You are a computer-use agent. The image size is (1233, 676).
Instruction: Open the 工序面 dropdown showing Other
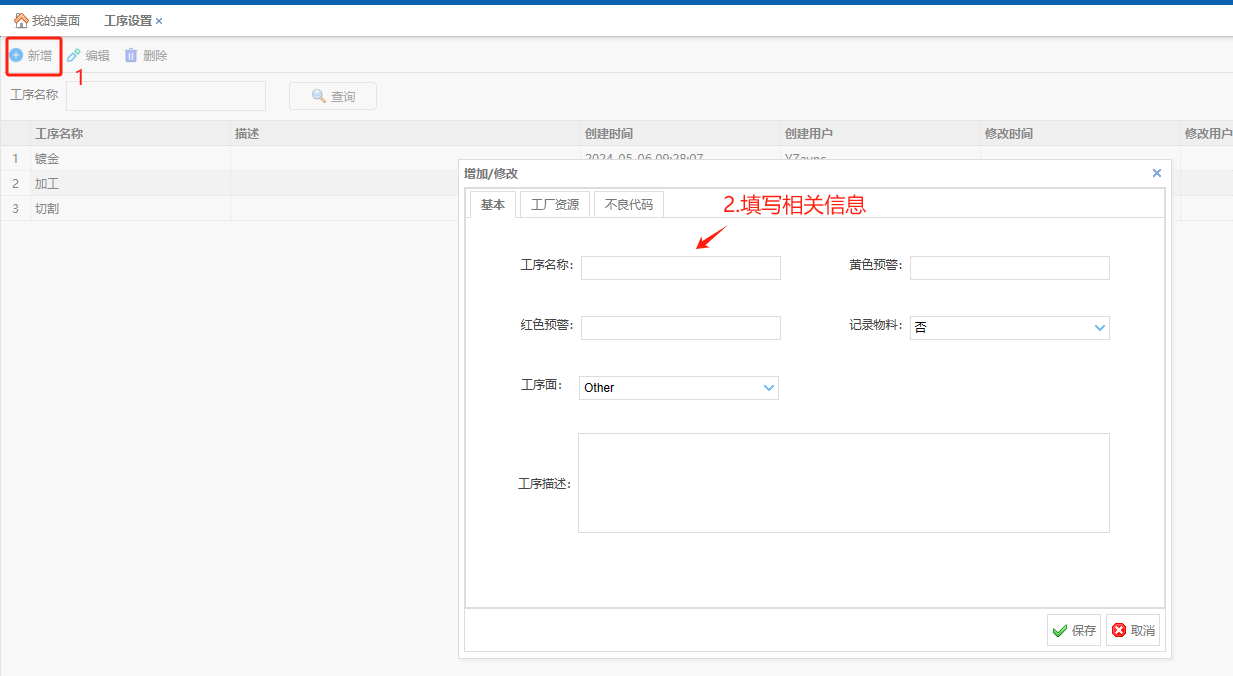769,388
